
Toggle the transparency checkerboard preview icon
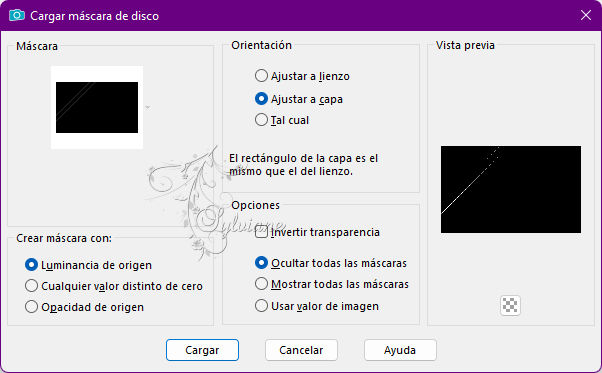[510, 305]
